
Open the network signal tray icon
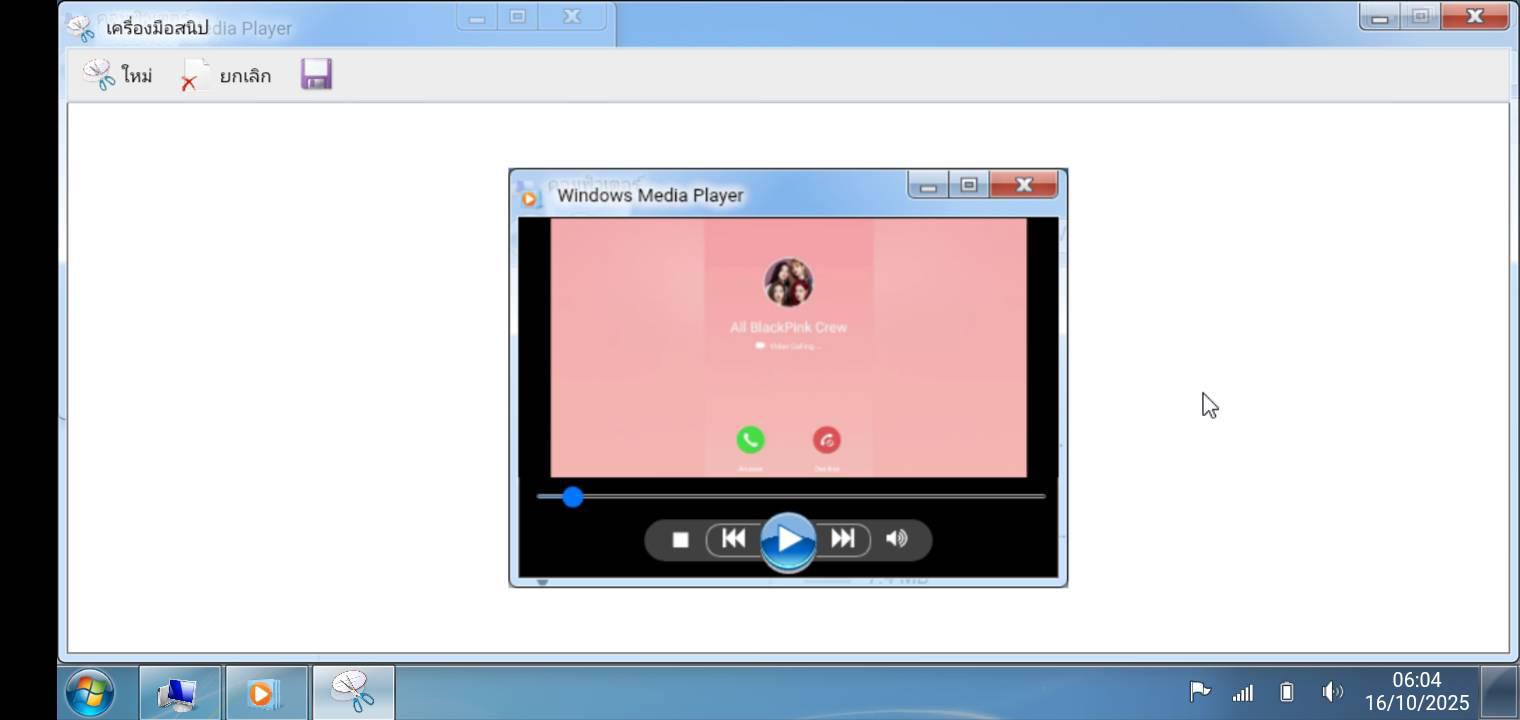tap(1243, 692)
